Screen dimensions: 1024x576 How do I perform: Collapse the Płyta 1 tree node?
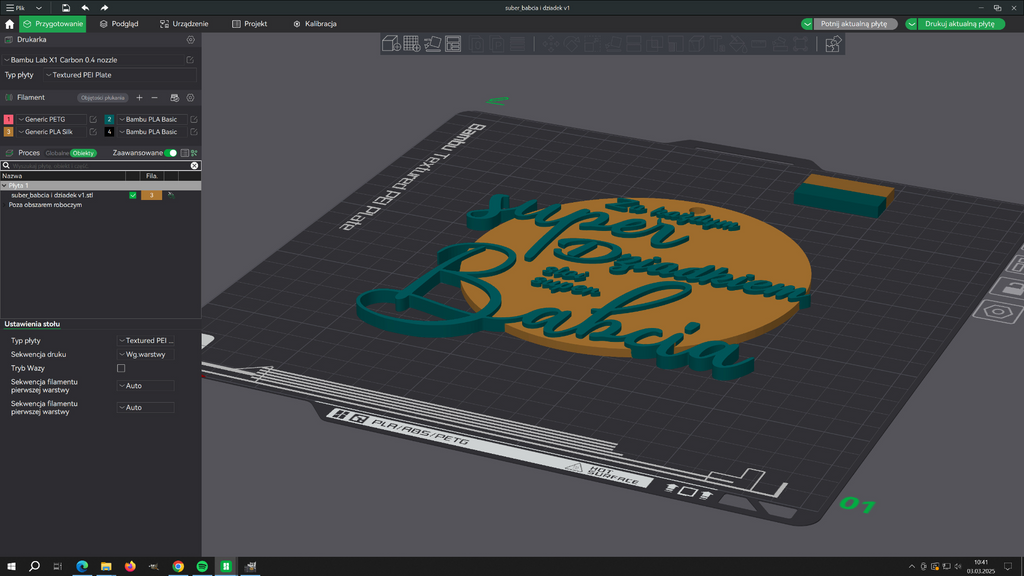4,185
